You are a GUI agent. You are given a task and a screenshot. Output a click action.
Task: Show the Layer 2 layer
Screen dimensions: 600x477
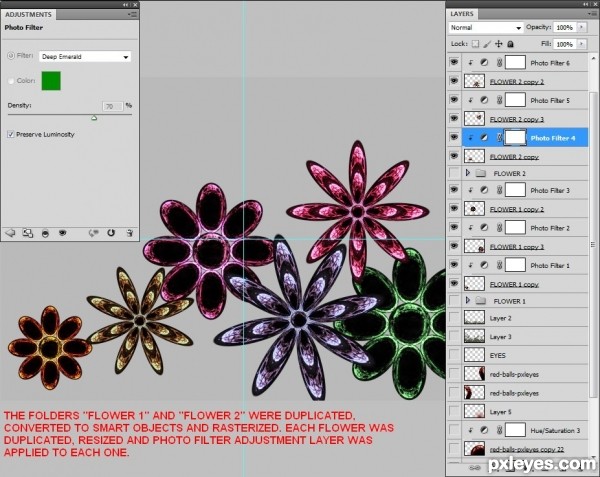pos(454,318)
